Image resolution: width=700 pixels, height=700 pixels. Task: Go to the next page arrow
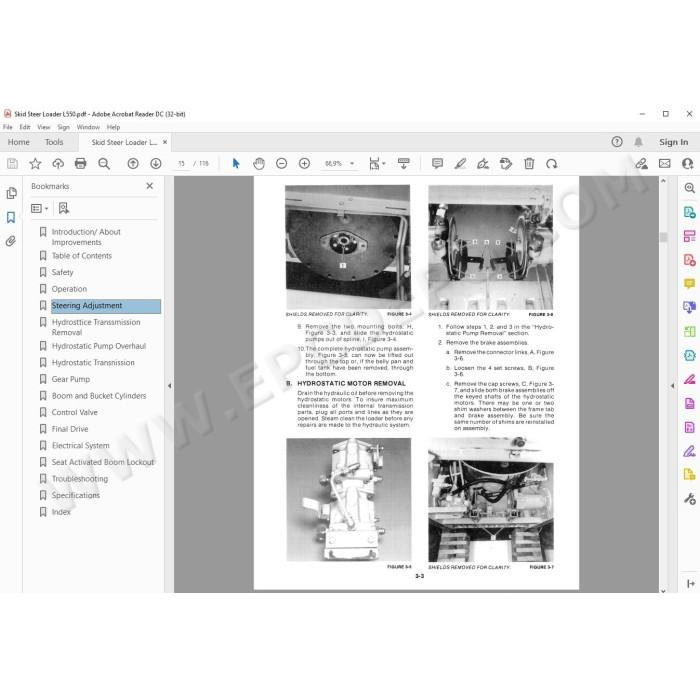156,164
